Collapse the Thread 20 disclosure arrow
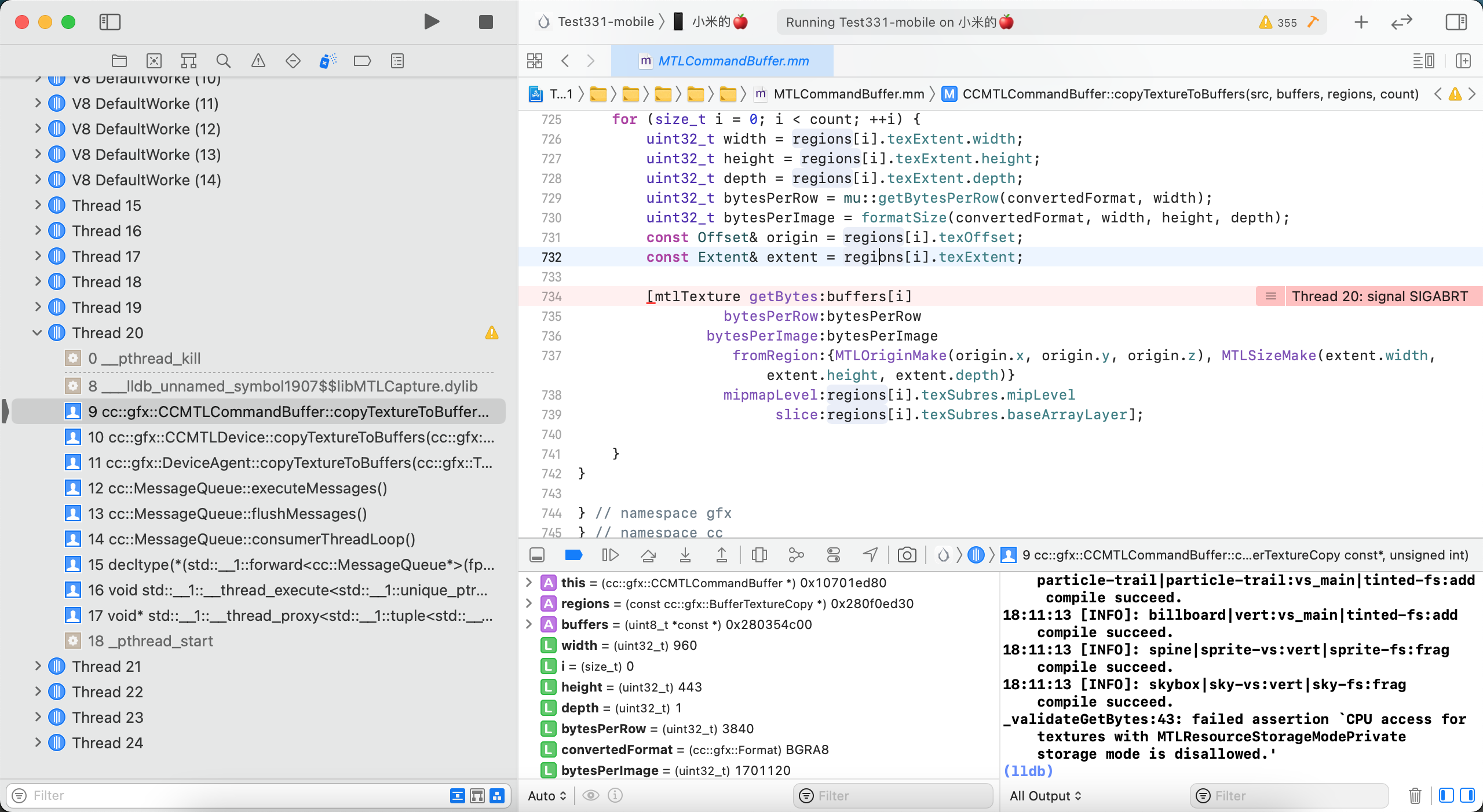The image size is (1483, 812). (x=38, y=332)
